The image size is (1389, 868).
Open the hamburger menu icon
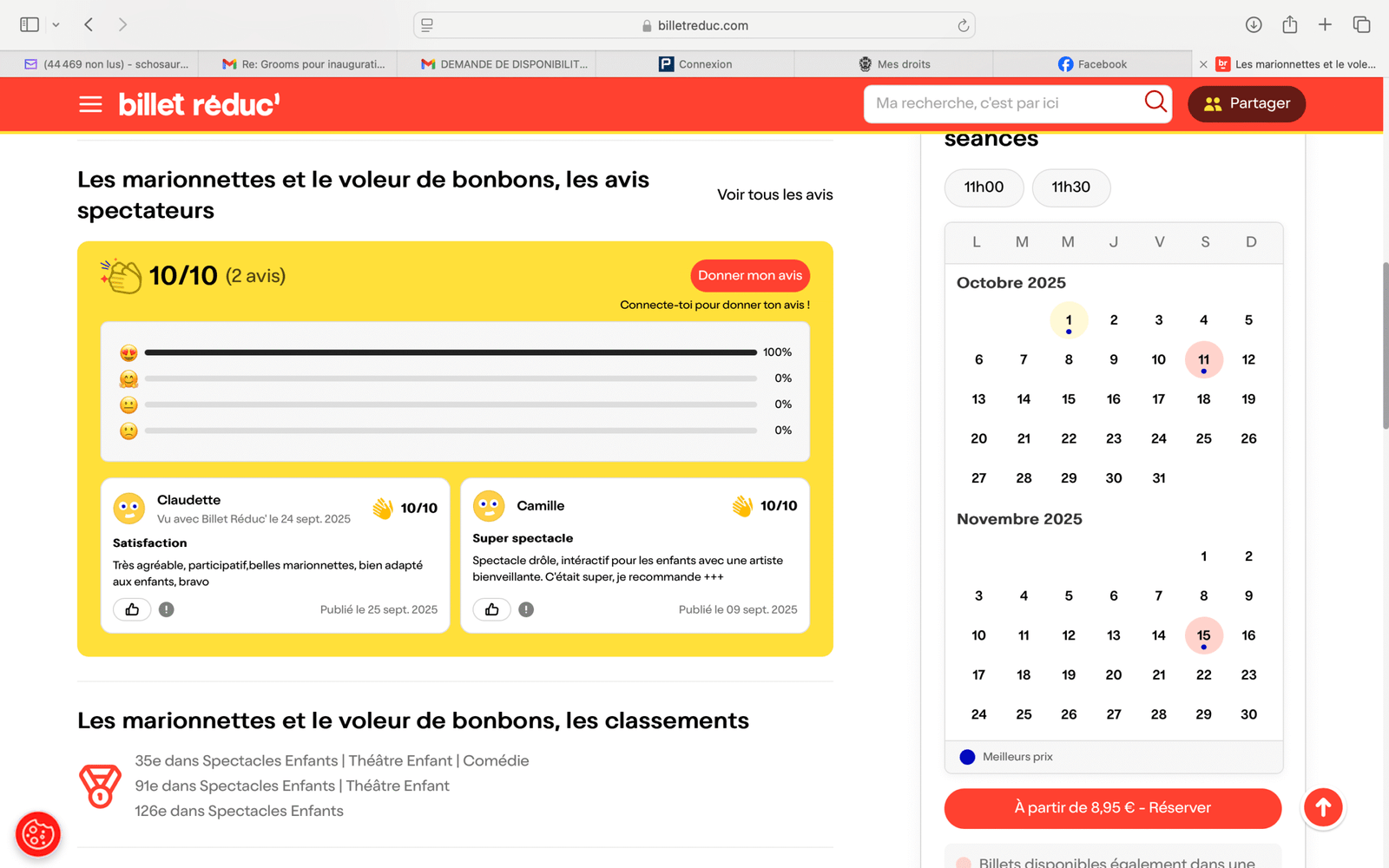point(90,104)
